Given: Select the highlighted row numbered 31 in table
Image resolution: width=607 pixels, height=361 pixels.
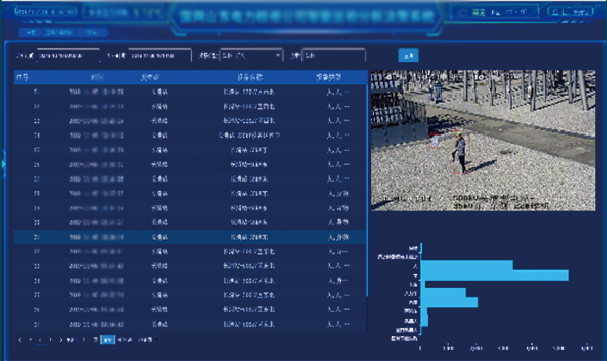Looking at the screenshot, I should 190,237.
